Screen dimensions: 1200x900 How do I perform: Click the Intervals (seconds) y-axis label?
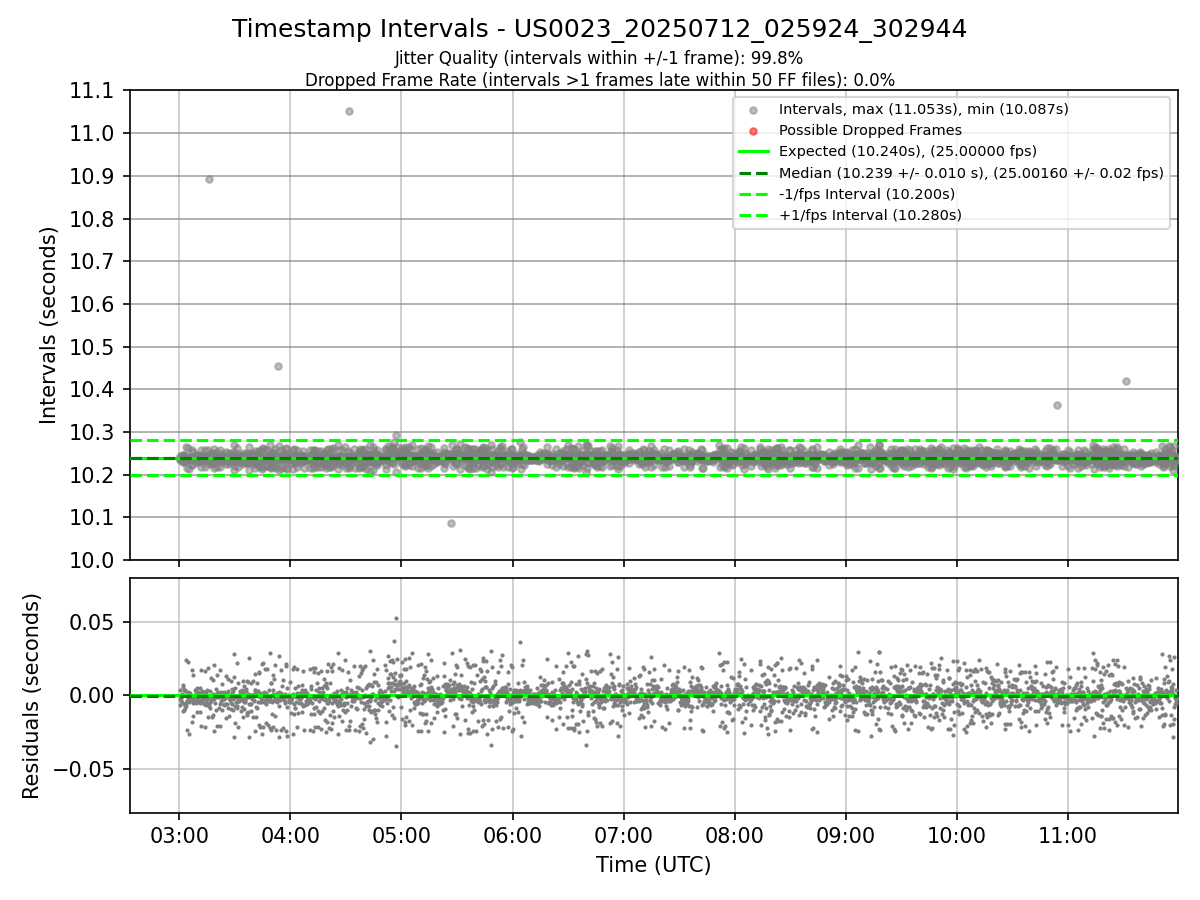[x=48, y=325]
